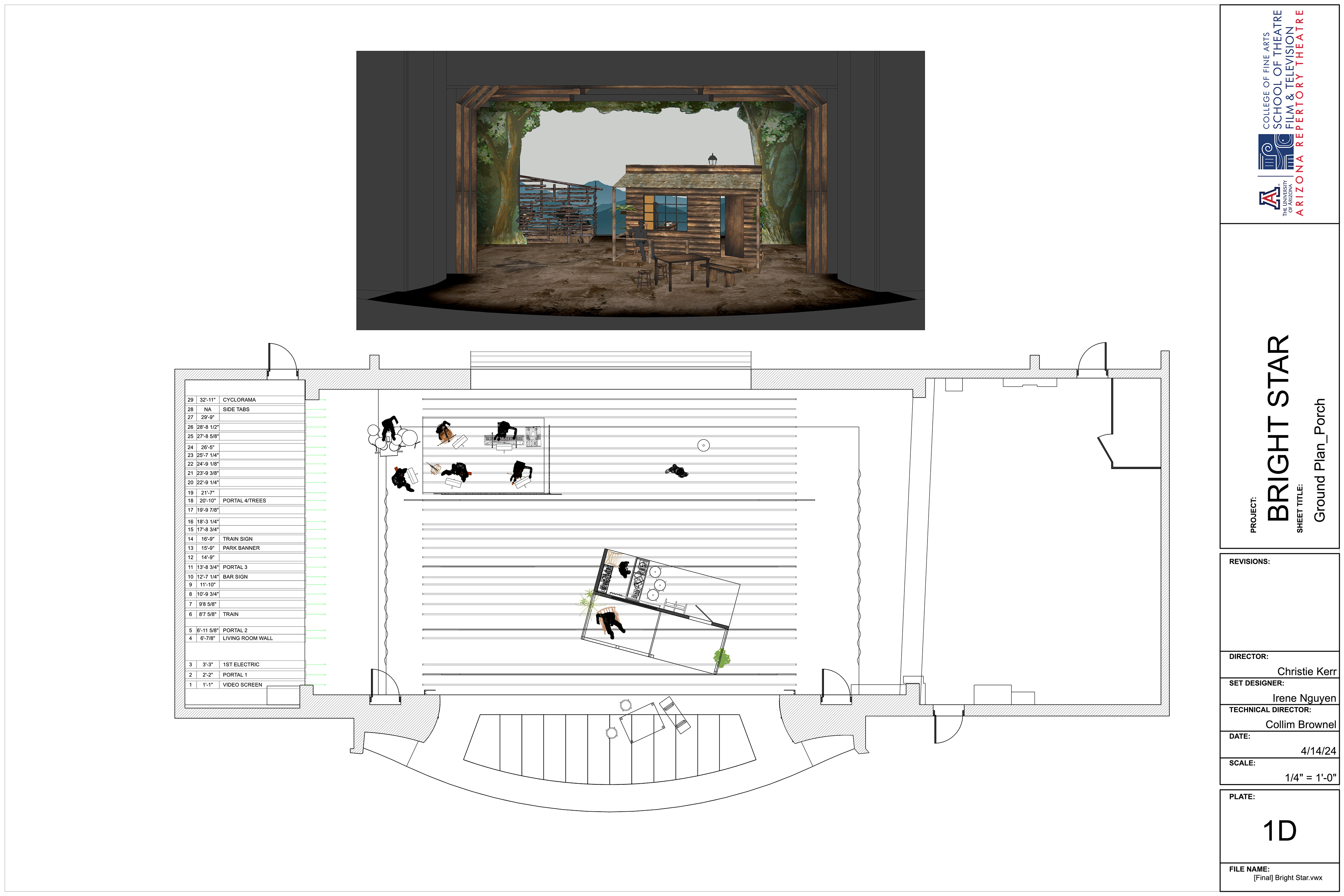The height and width of the screenshot is (896, 1344).
Task: Select the TRAIN SIGN lineset row
Action: 237,539
